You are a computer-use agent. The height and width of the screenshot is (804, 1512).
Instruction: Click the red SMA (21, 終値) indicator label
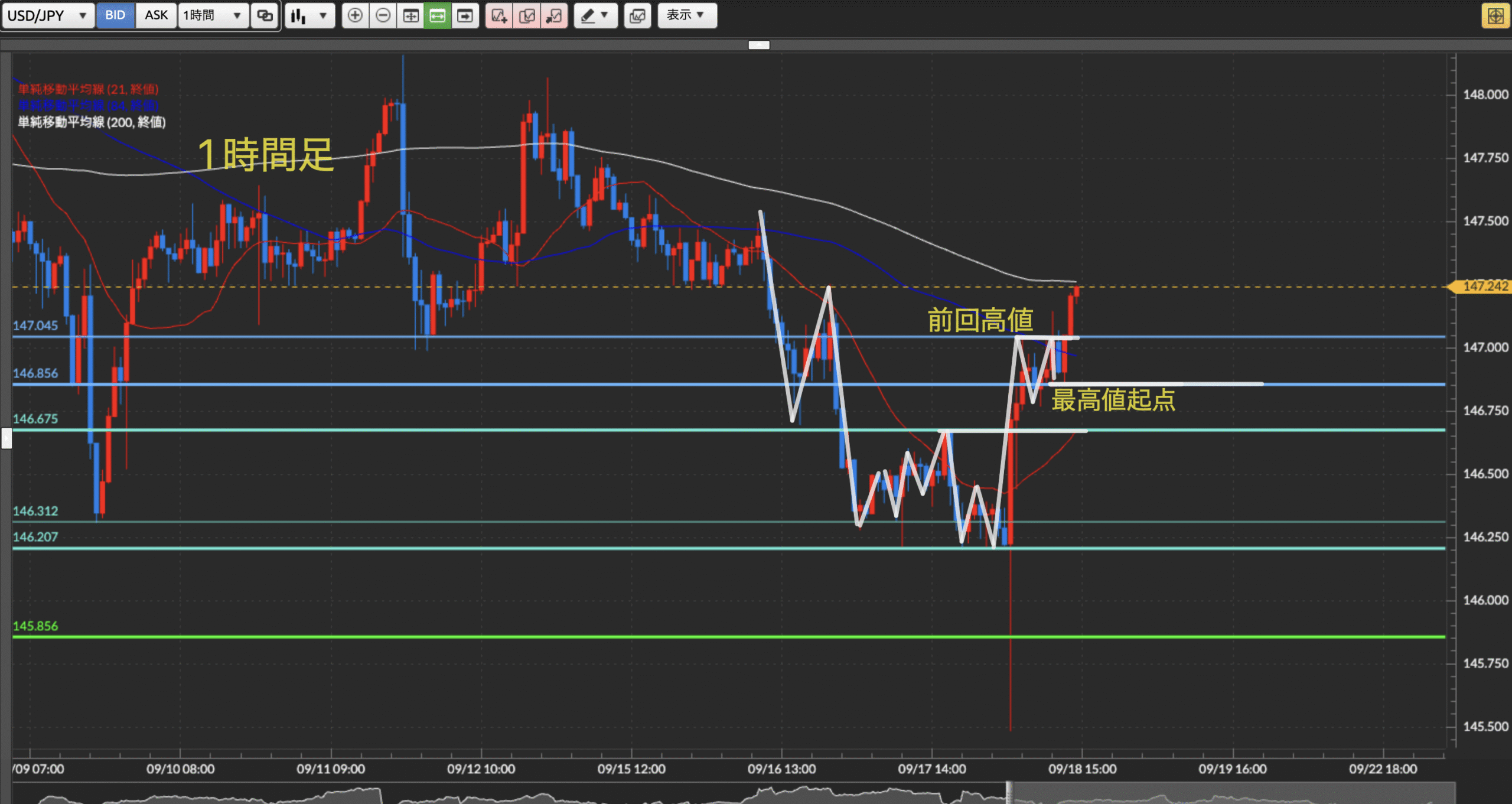click(x=88, y=89)
